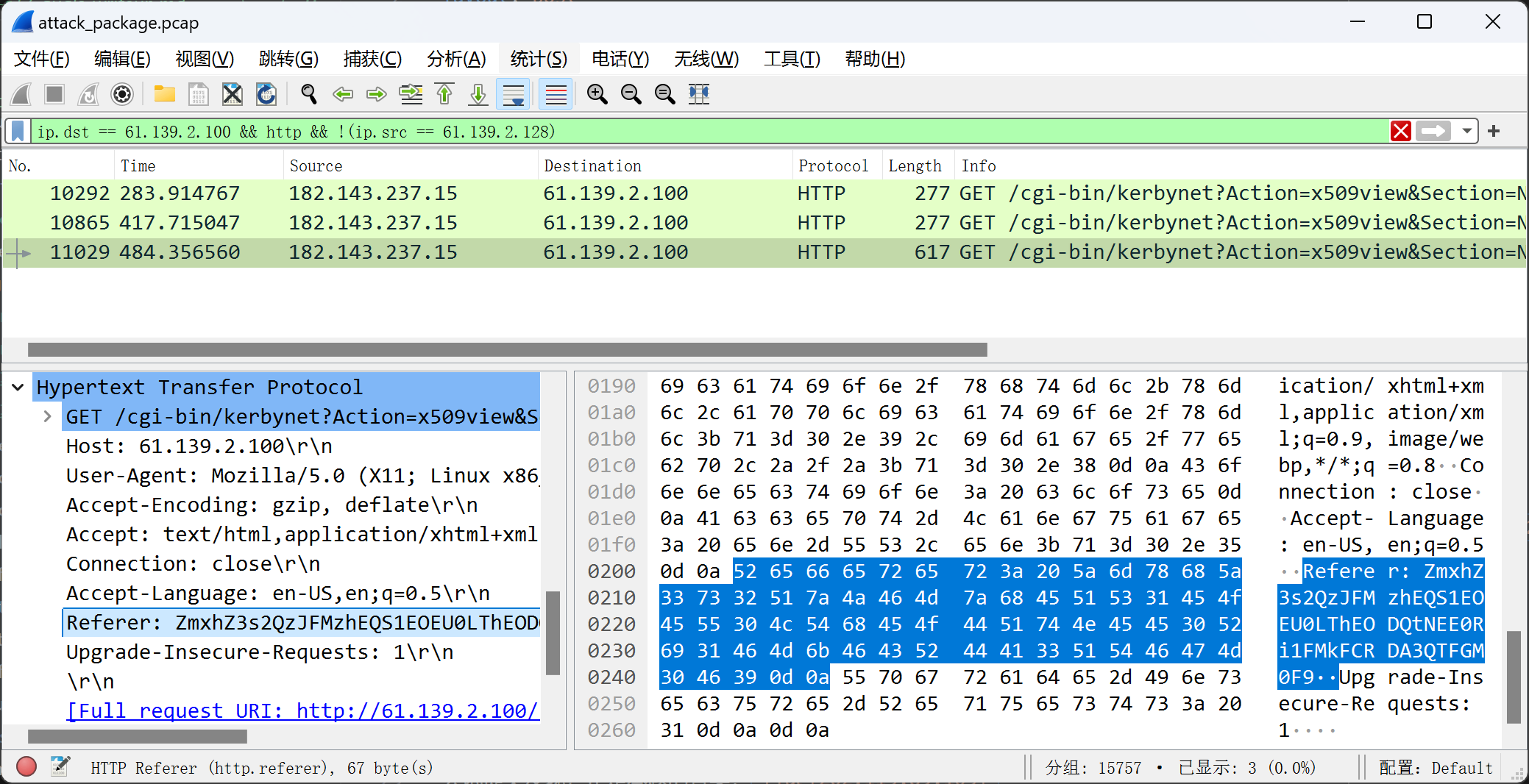Reload the capture file
The height and width of the screenshot is (784, 1529).
click(266, 94)
